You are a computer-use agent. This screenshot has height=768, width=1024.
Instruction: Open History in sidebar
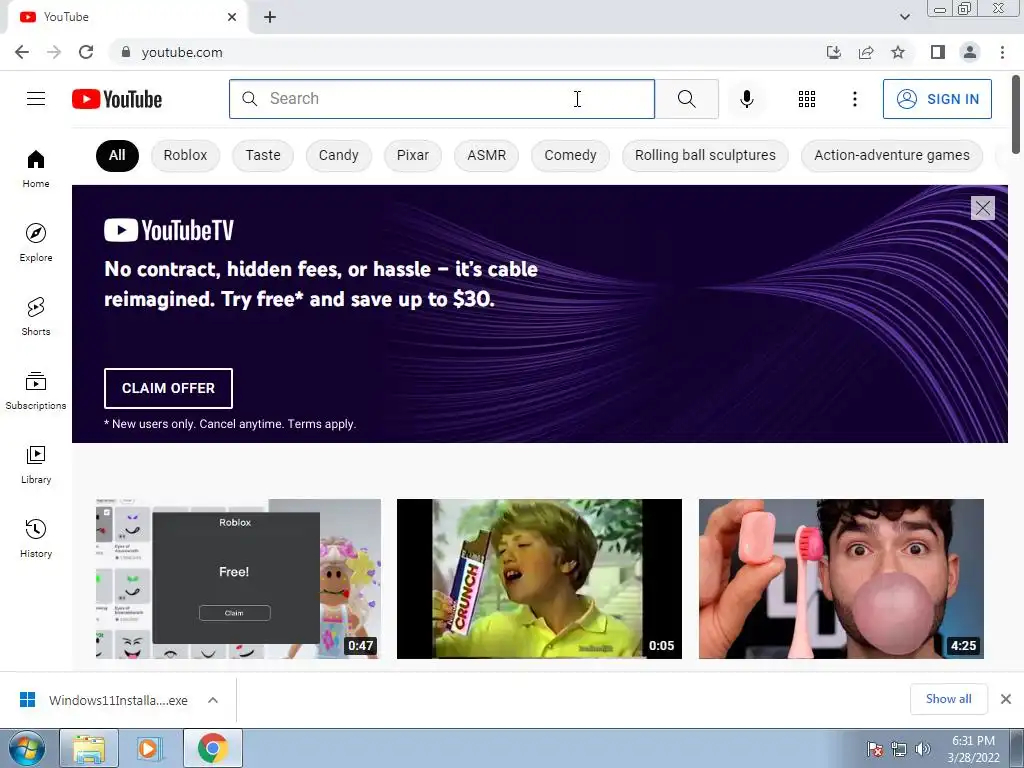point(36,538)
